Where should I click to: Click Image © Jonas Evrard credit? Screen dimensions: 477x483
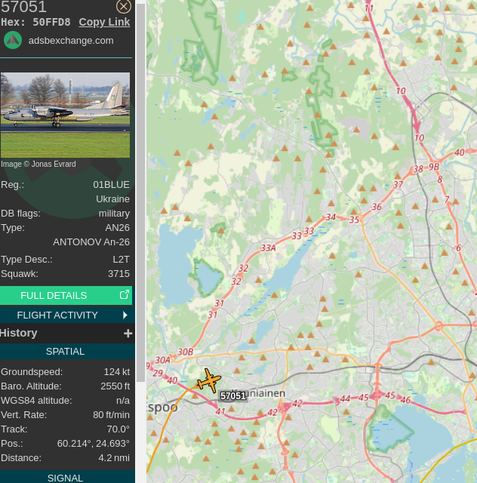click(38, 164)
